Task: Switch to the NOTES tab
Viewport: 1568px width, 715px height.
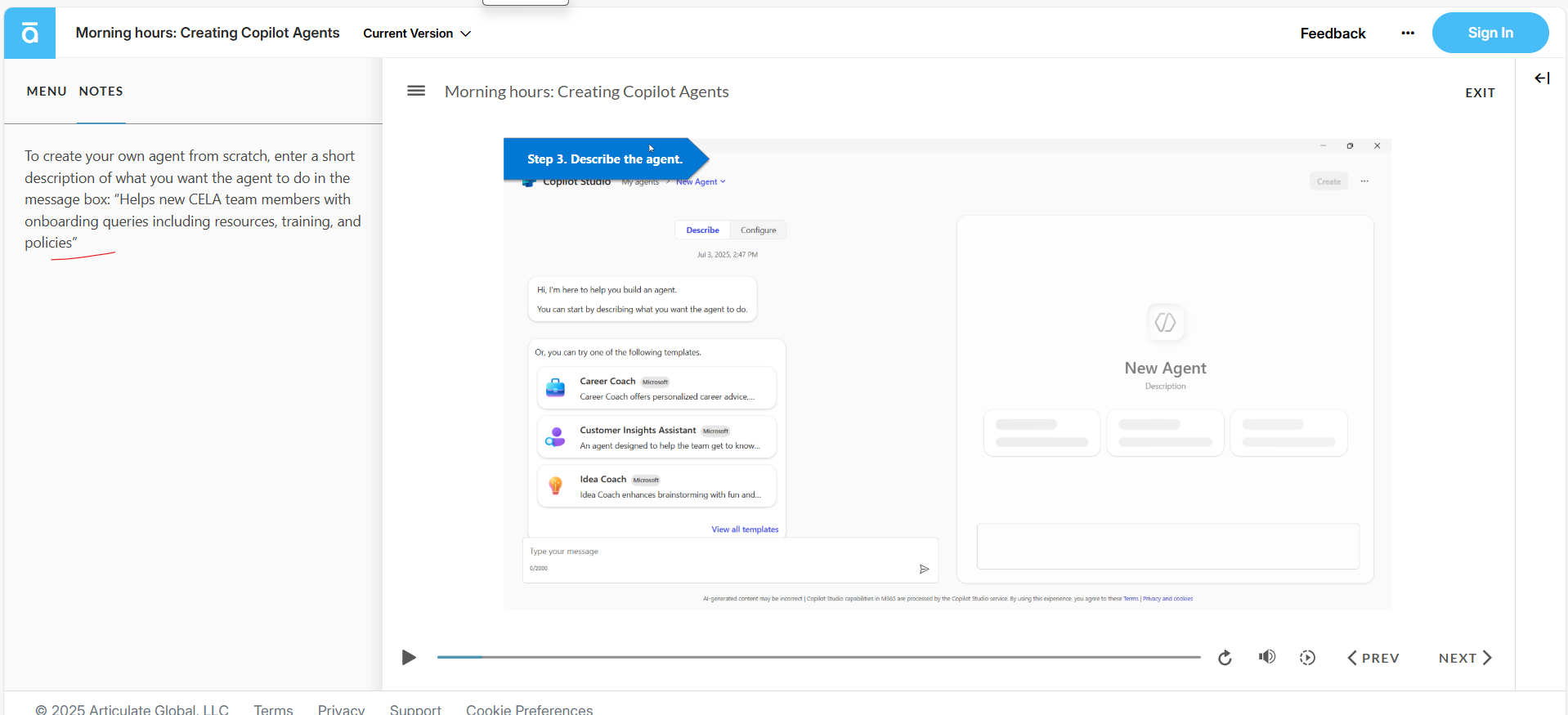Action: pyautogui.click(x=101, y=92)
